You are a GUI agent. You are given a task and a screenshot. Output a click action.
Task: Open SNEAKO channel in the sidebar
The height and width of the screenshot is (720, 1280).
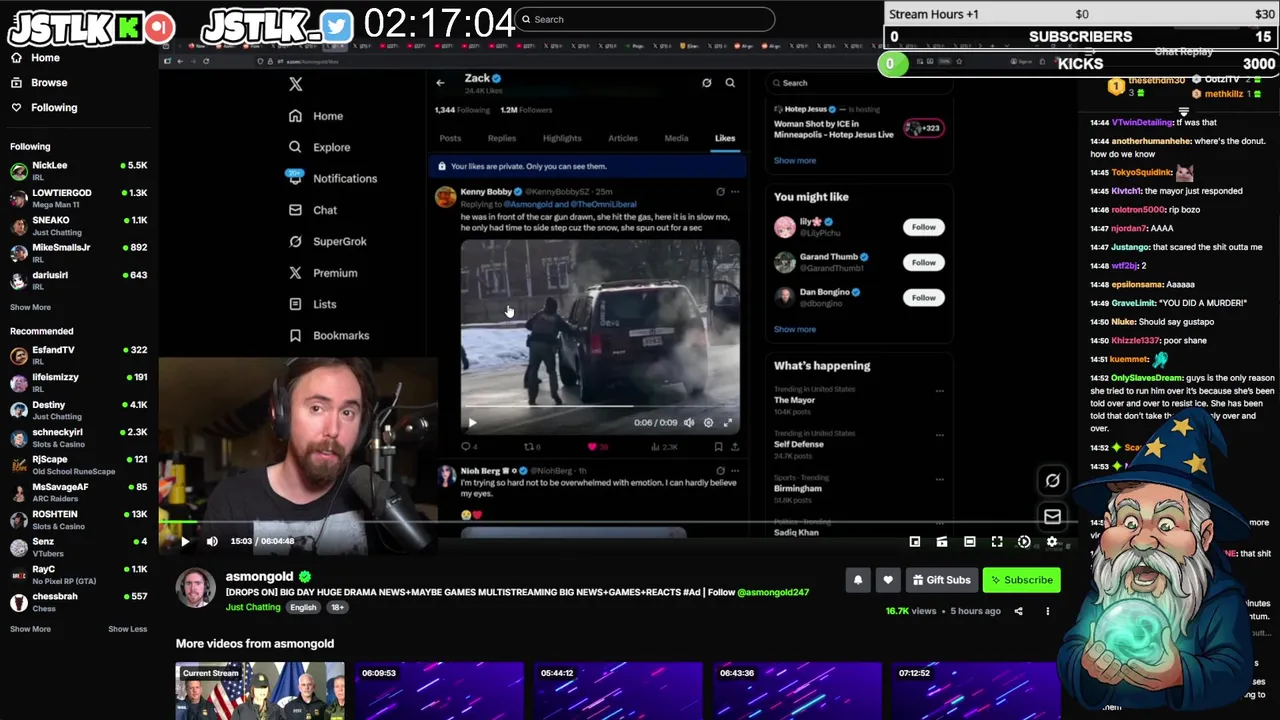point(78,225)
